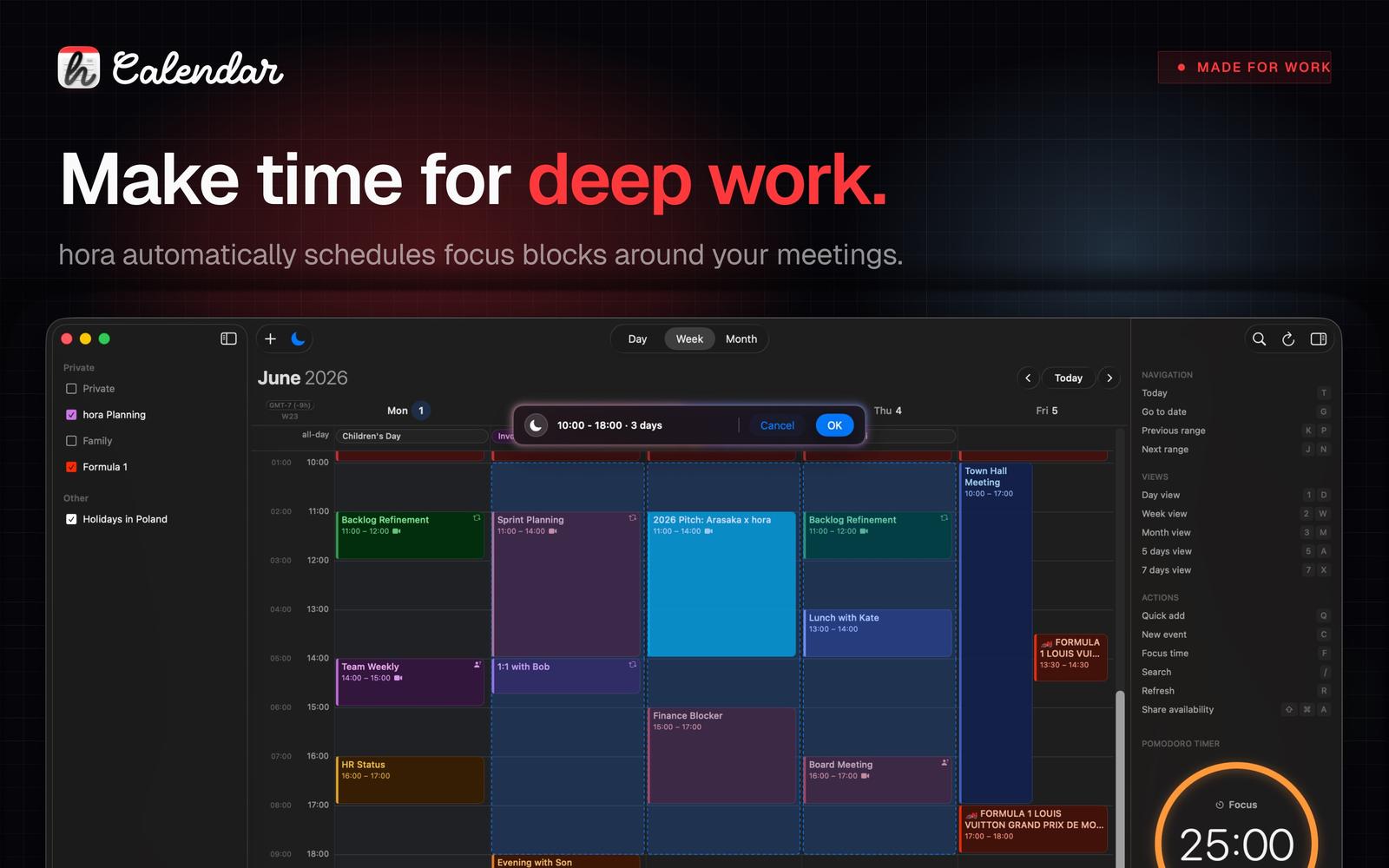This screenshot has width=1389, height=868.
Task: Open the 13:30 Formula 1 Louis Vuitton event
Action: tap(1070, 657)
